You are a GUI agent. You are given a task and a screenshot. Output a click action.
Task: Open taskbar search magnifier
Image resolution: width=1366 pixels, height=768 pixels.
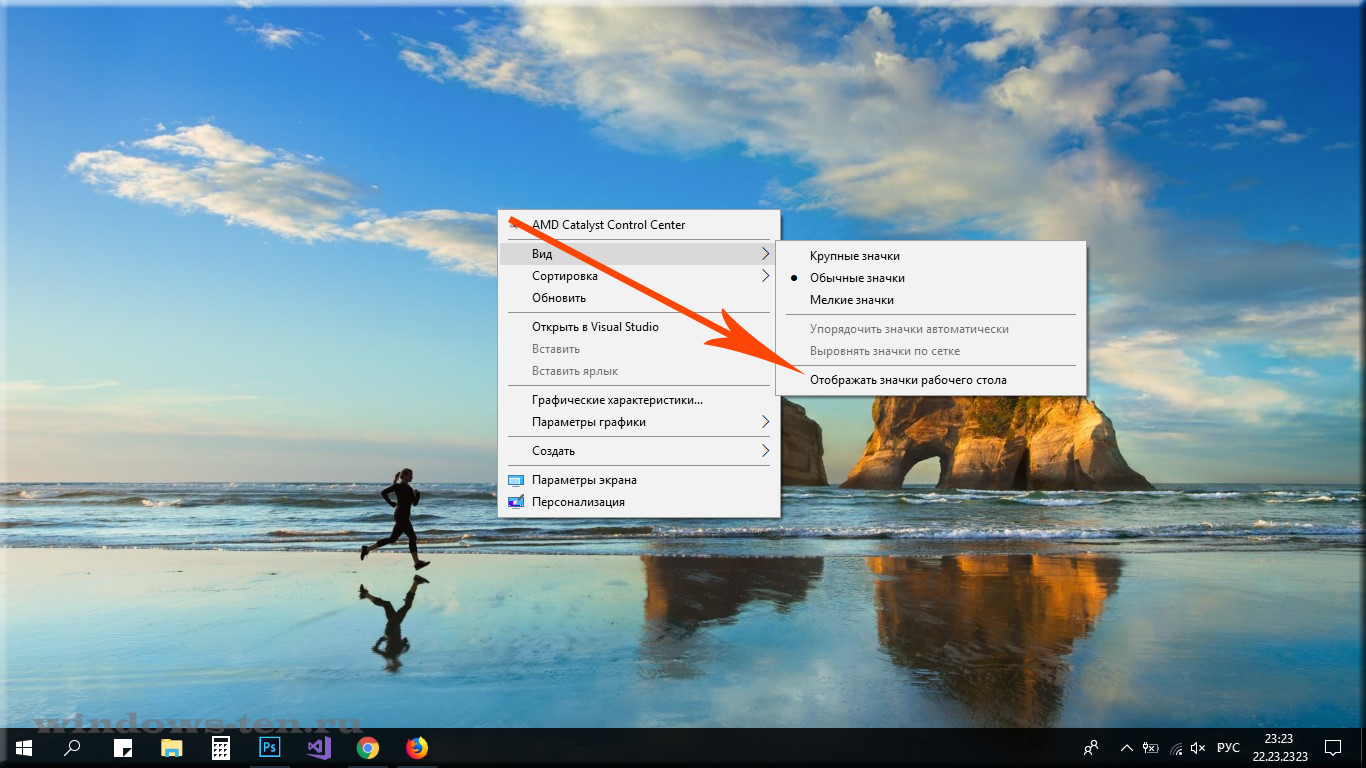click(72, 747)
